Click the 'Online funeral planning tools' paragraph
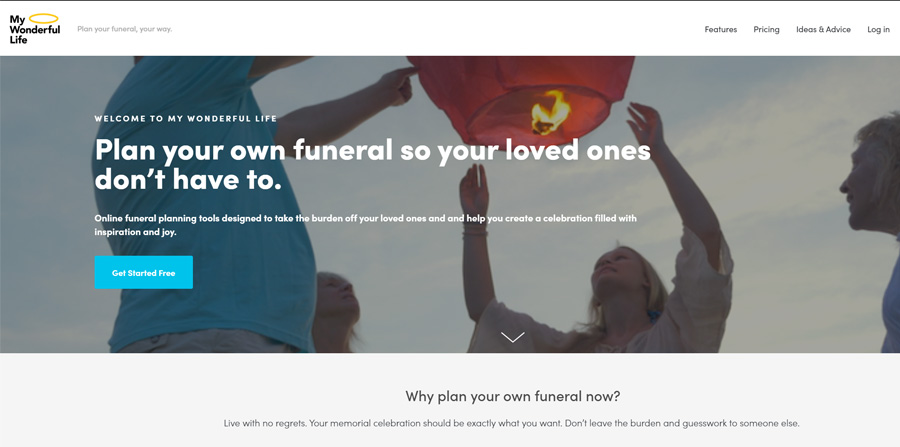 click(366, 225)
